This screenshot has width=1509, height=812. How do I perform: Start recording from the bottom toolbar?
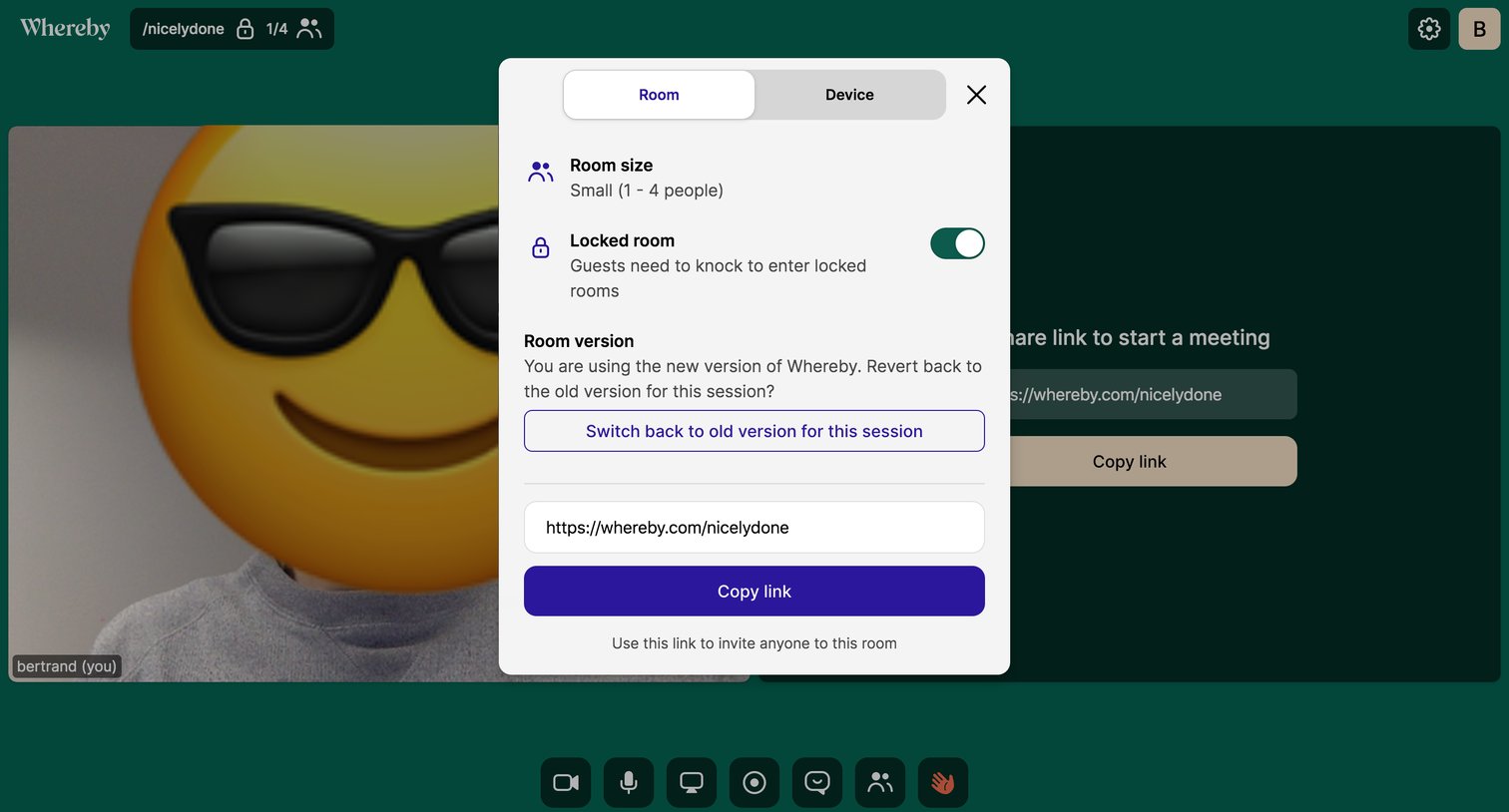[x=754, y=782]
